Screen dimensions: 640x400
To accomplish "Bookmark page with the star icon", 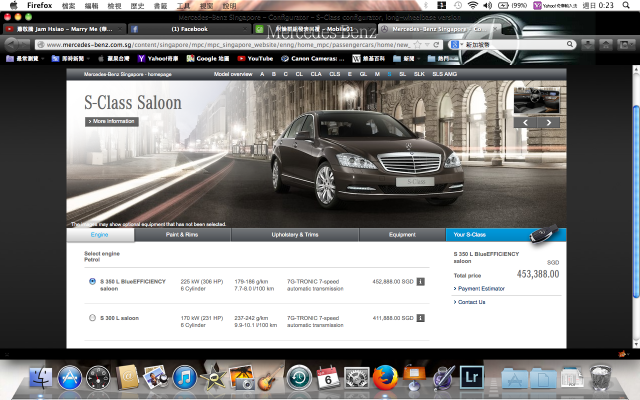I will click(417, 44).
